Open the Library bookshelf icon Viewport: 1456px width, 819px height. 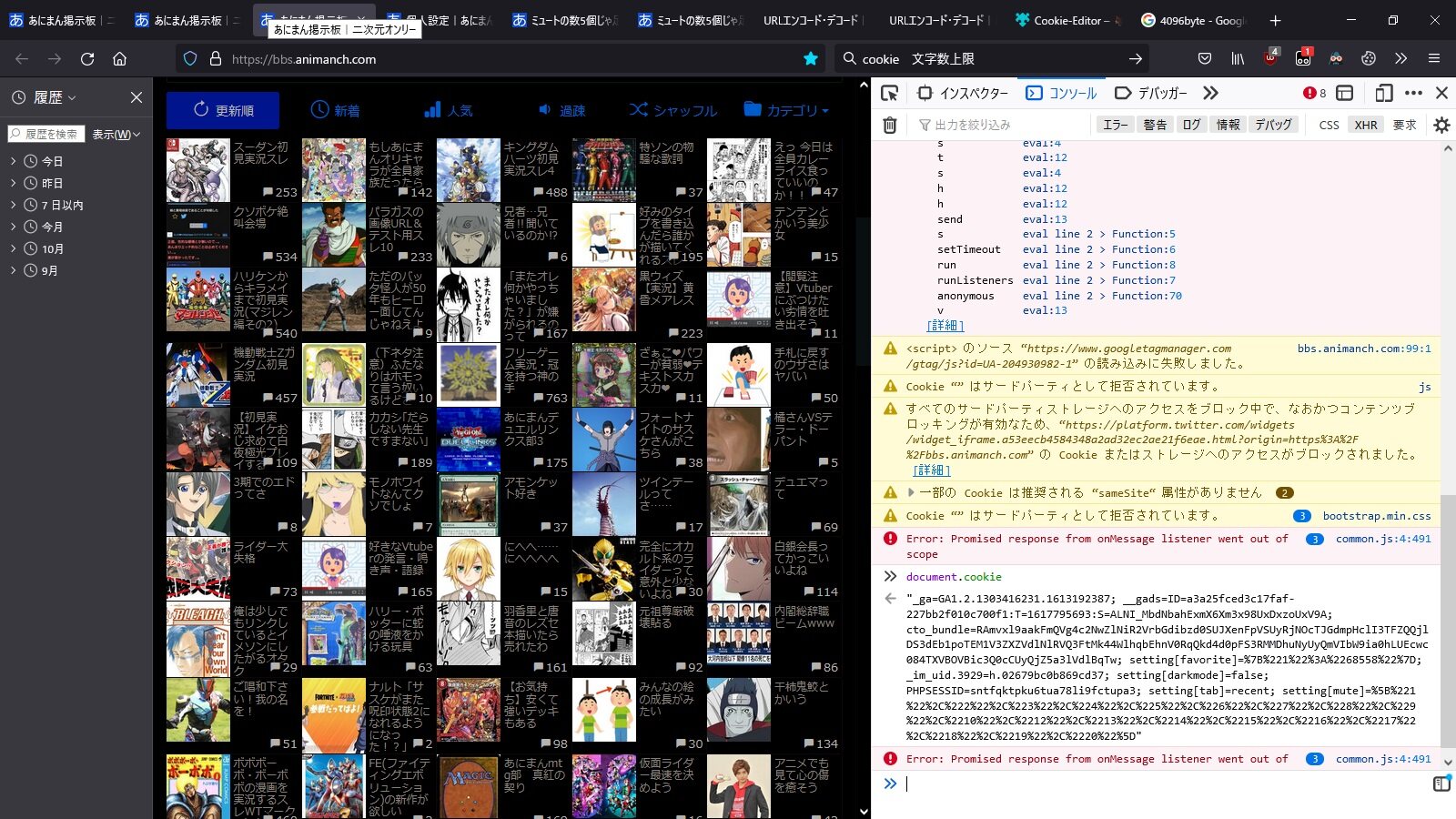coord(1238,59)
